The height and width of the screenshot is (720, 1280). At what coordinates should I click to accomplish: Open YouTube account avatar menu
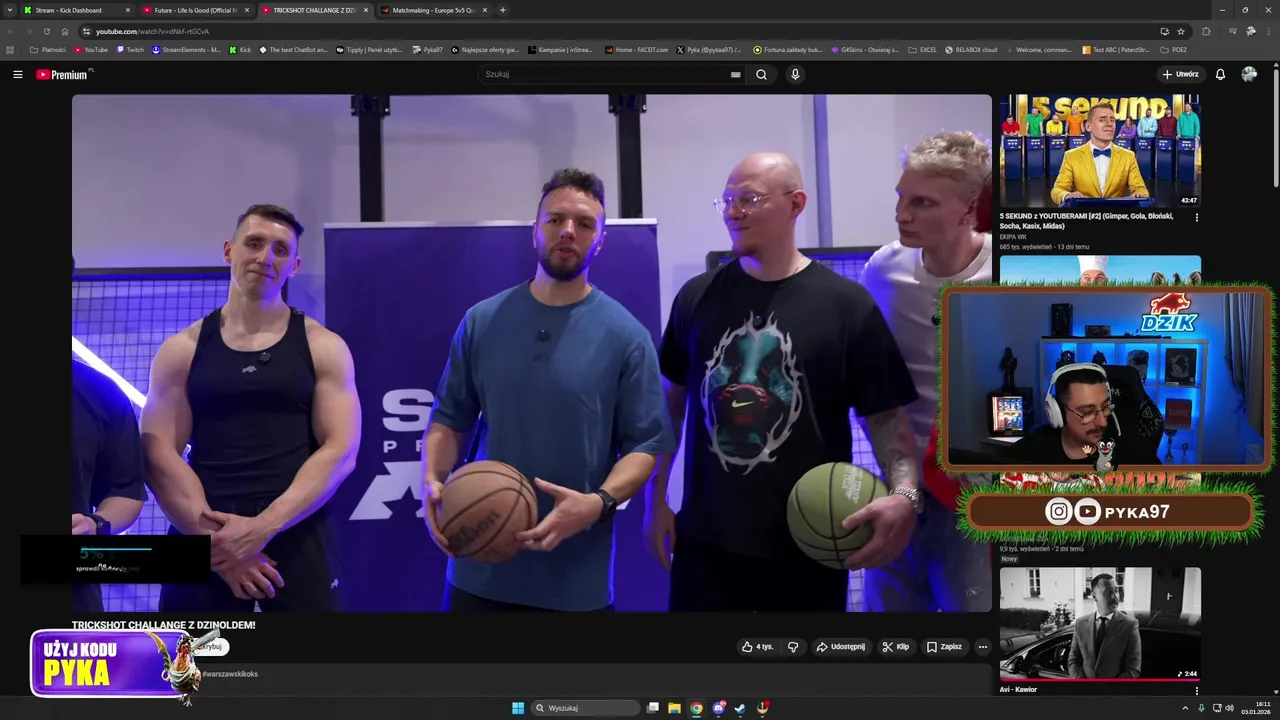click(x=1249, y=74)
